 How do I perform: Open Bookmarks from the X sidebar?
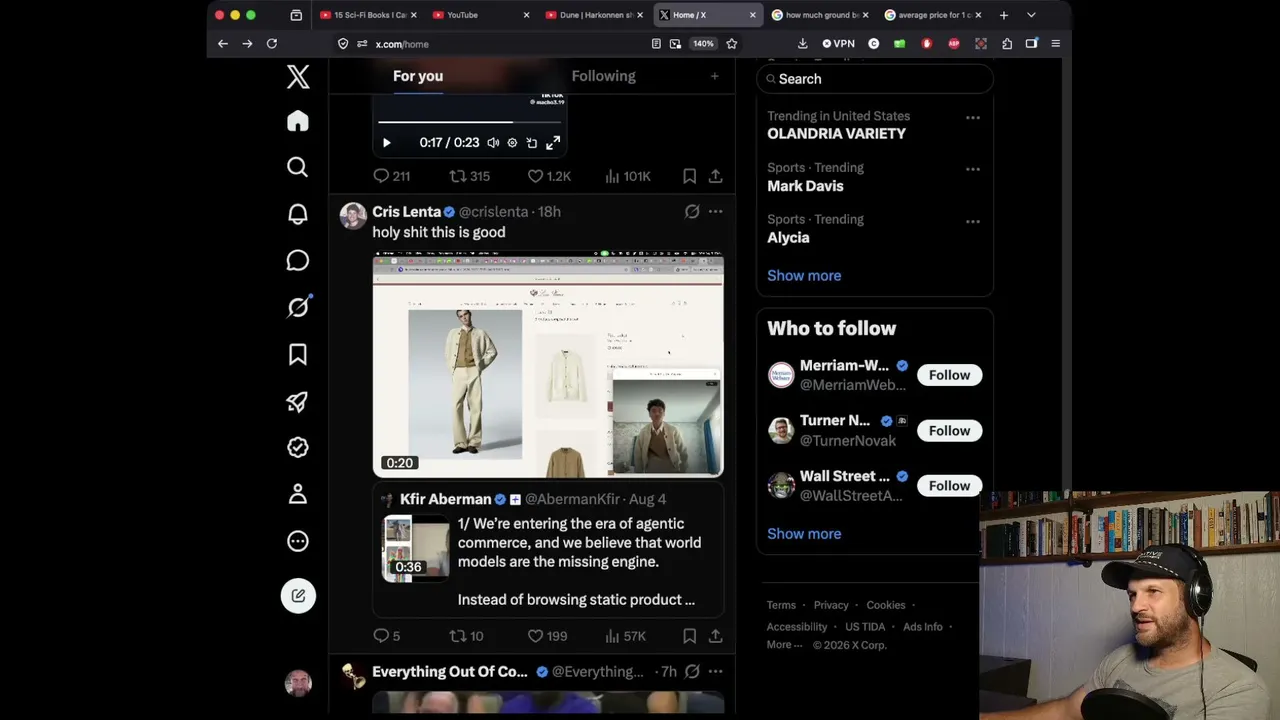click(298, 354)
